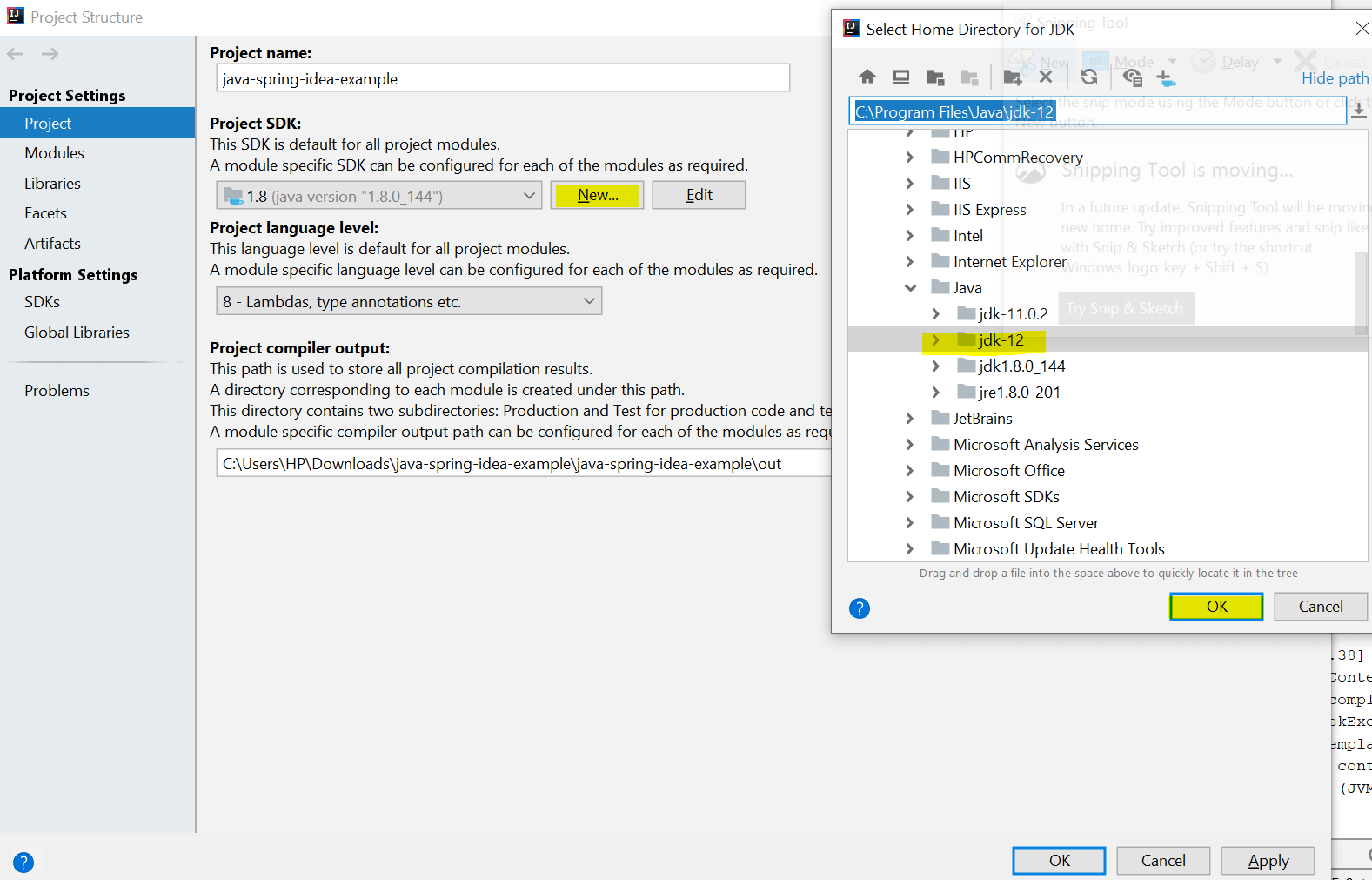The image size is (1372, 880).
Task: Click the plus coffee-cup toolbar icon
Action: pyautogui.click(x=1166, y=77)
